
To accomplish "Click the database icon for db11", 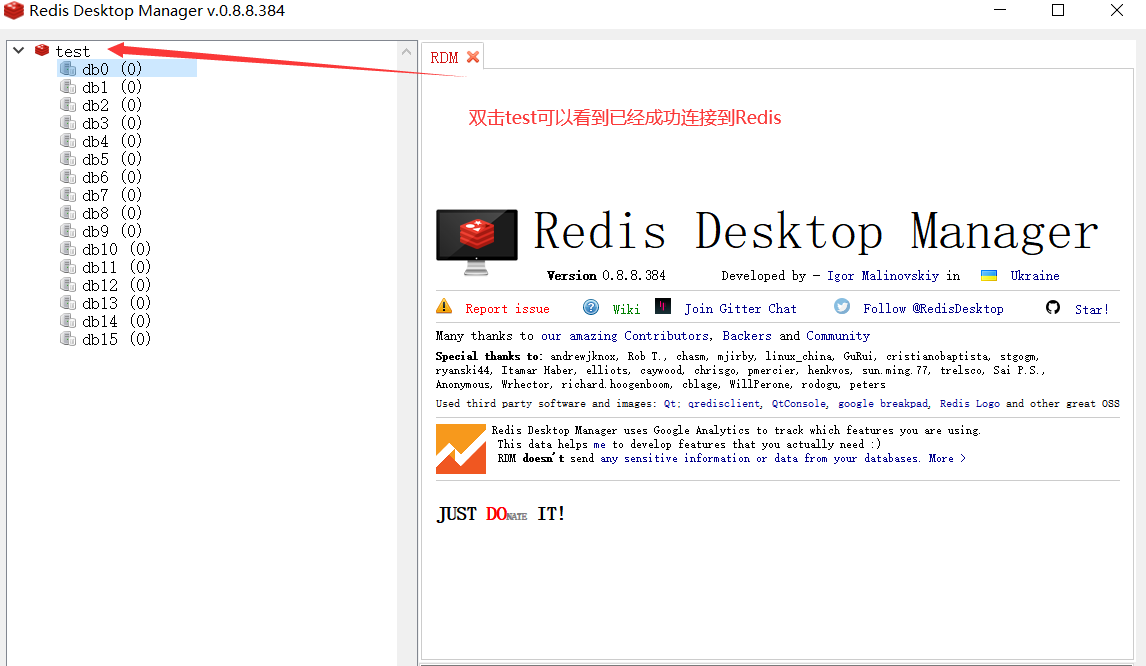I will (68, 267).
